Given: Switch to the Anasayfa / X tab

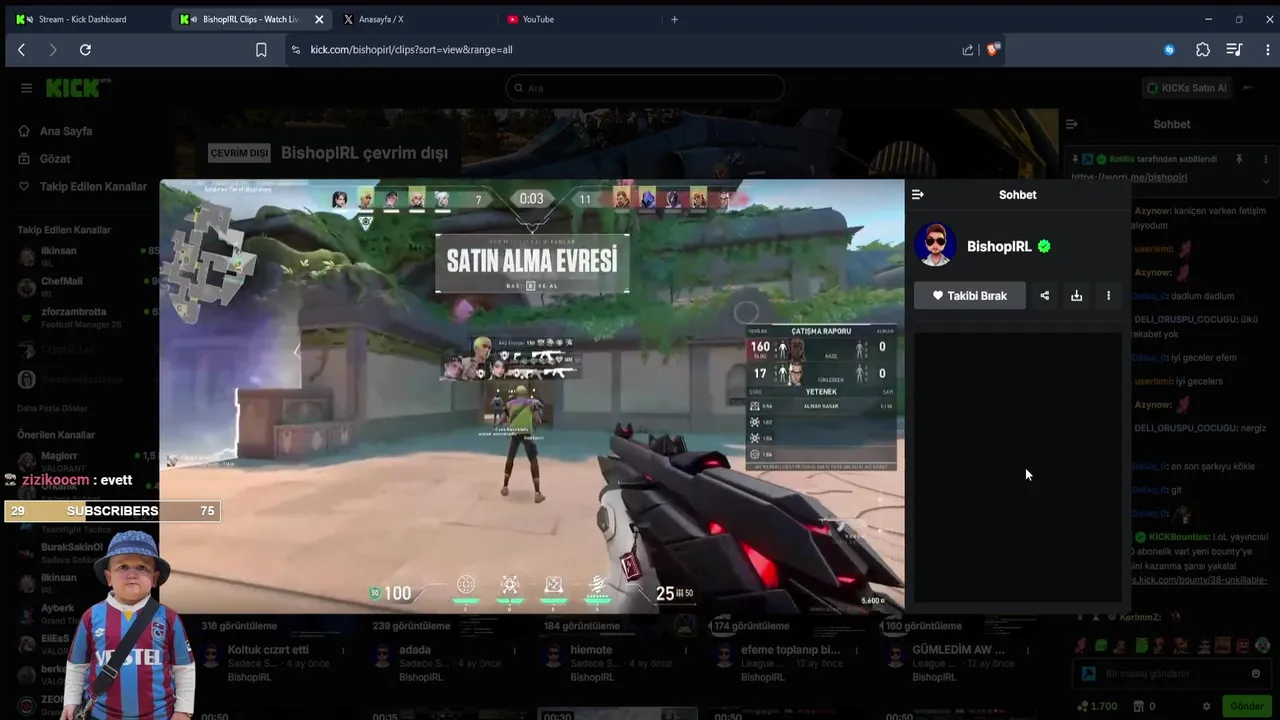Looking at the screenshot, I should pyautogui.click(x=380, y=19).
